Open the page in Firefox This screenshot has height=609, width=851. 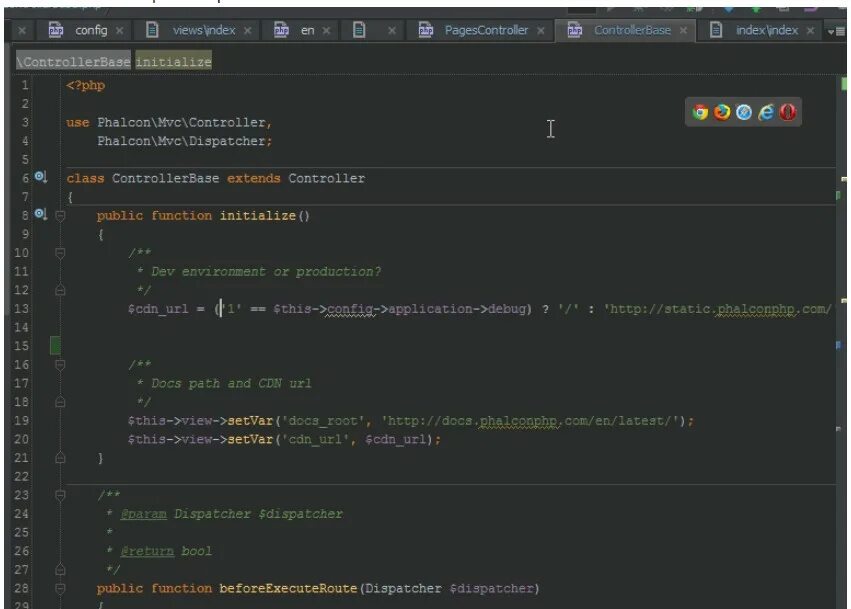pyautogui.click(x=721, y=112)
